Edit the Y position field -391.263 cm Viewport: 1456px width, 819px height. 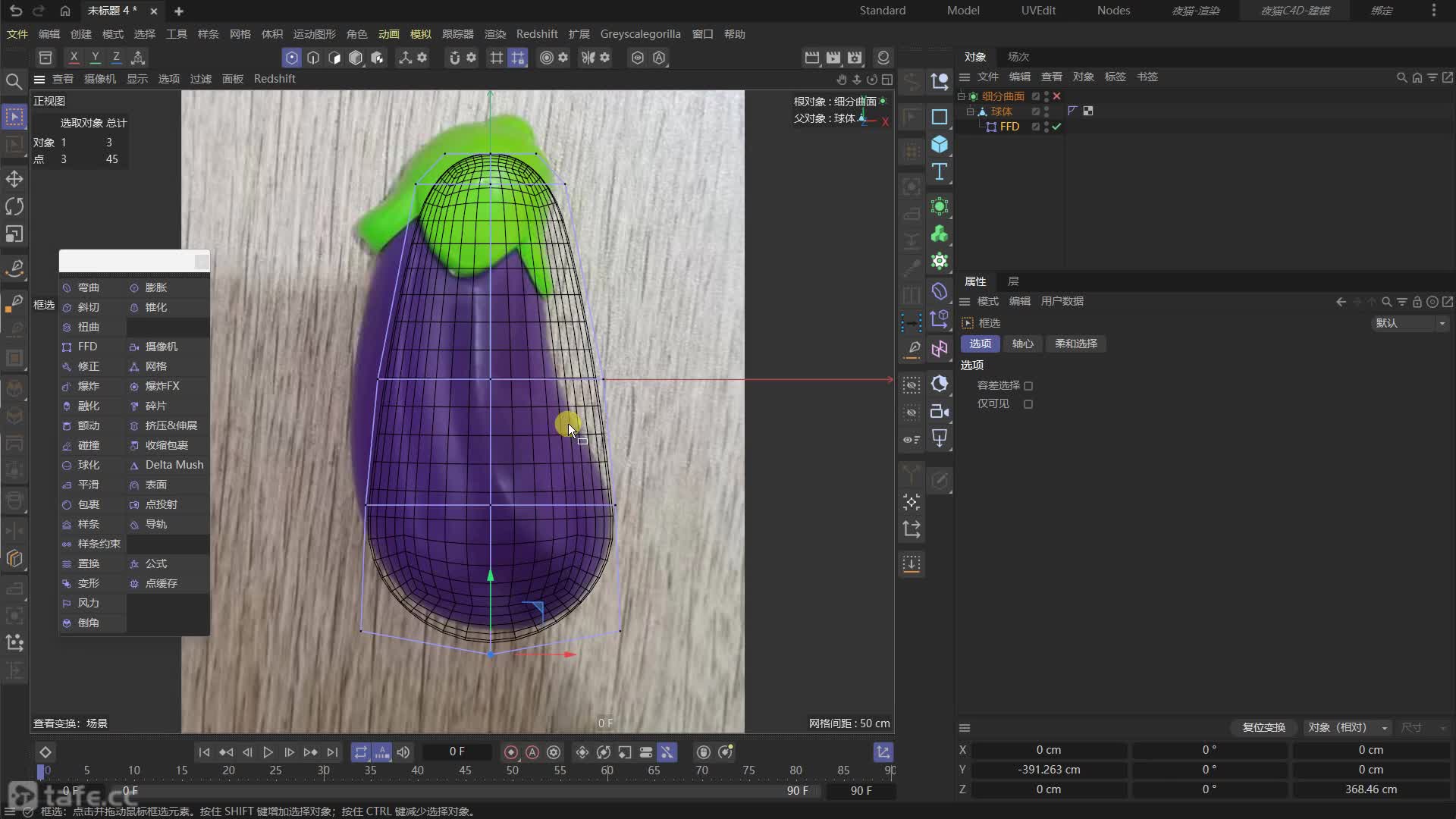click(x=1049, y=770)
